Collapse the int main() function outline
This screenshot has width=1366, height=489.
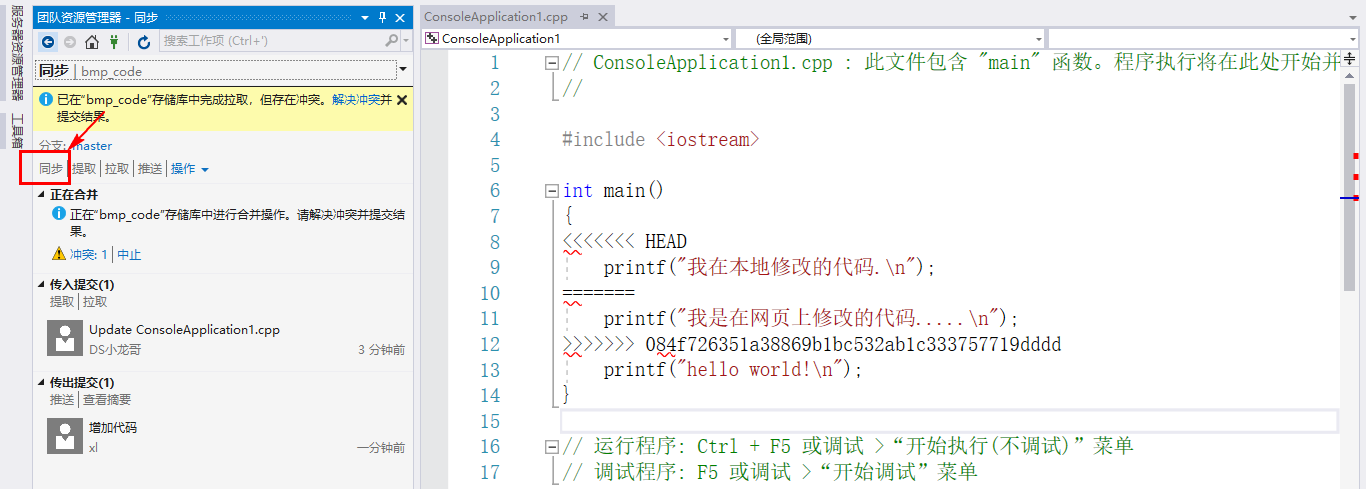551,191
